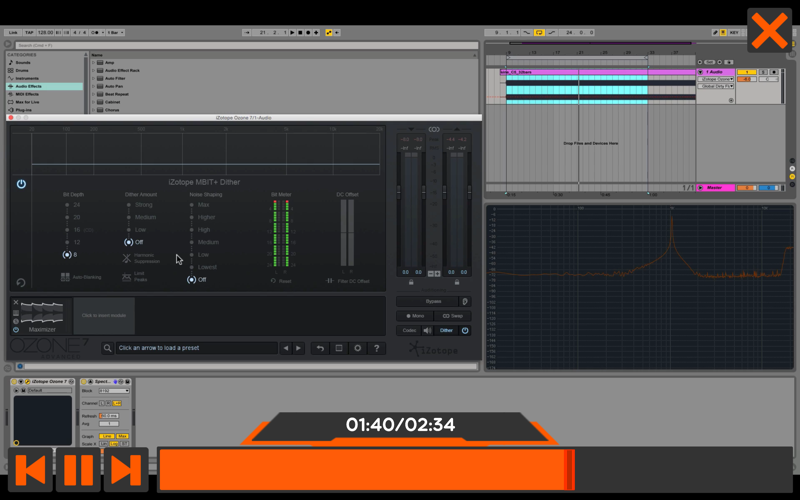Load the next Ozone preset arrow
The image size is (800, 500).
pos(298,348)
